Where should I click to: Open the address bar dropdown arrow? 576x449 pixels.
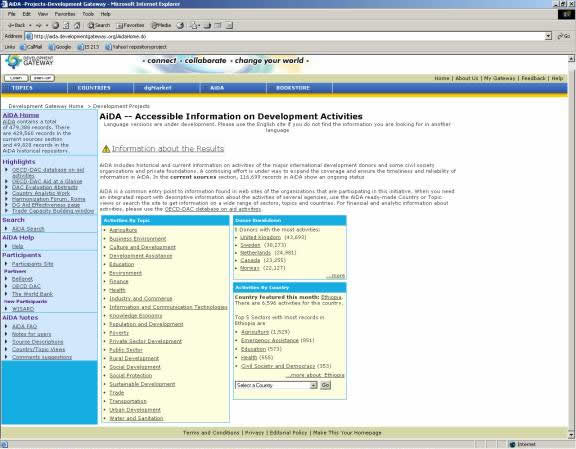(x=548, y=36)
